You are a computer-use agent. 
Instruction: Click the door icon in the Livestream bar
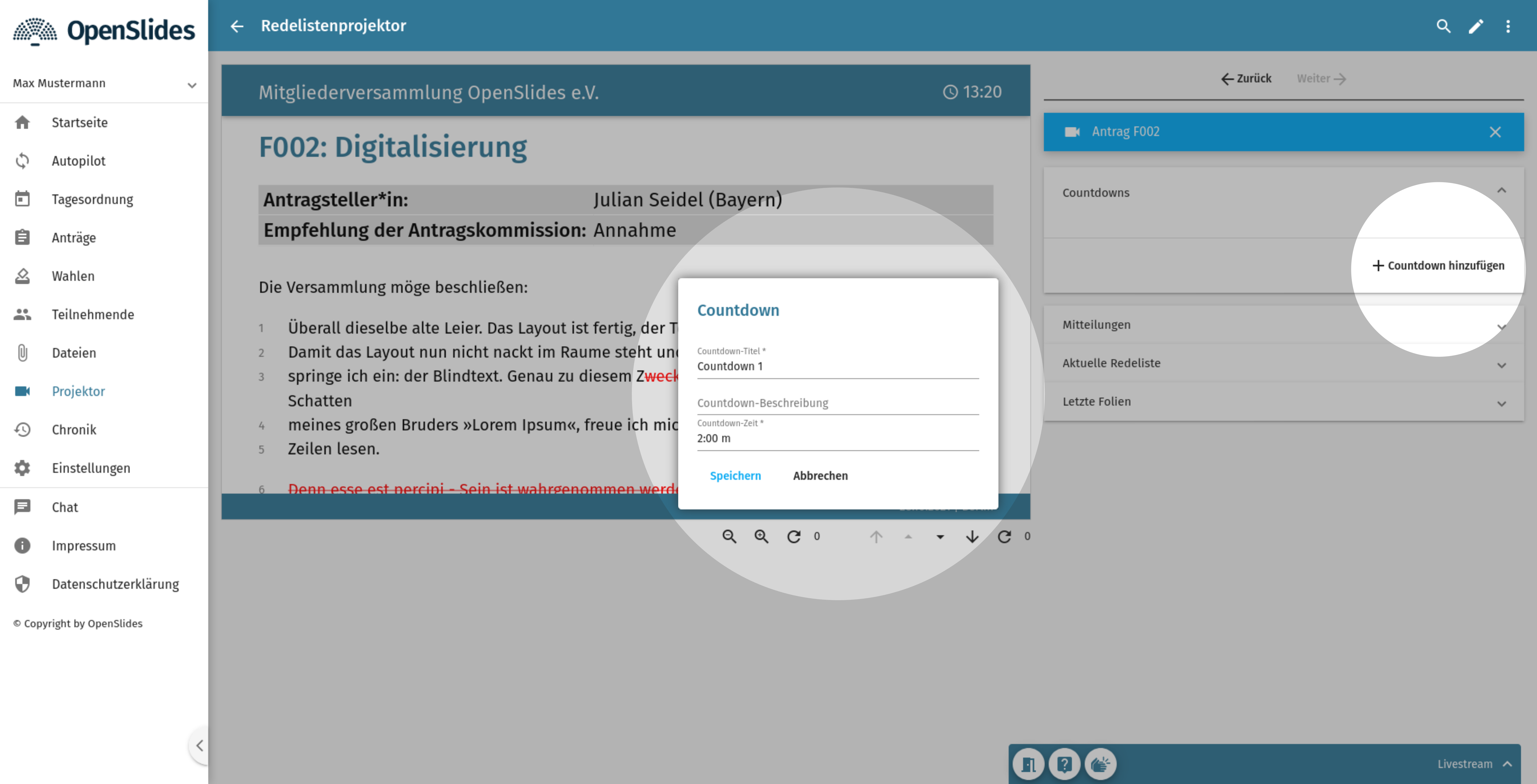(x=1029, y=764)
